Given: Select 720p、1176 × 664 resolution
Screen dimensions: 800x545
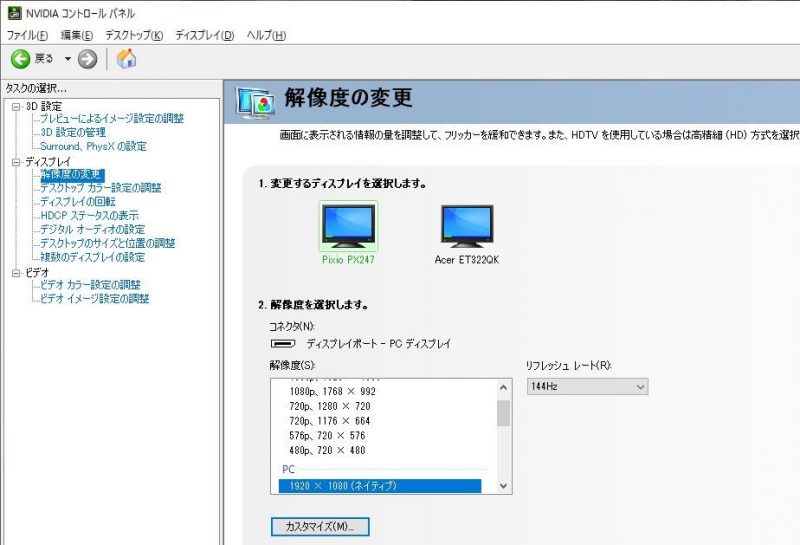Looking at the screenshot, I should pos(330,421).
